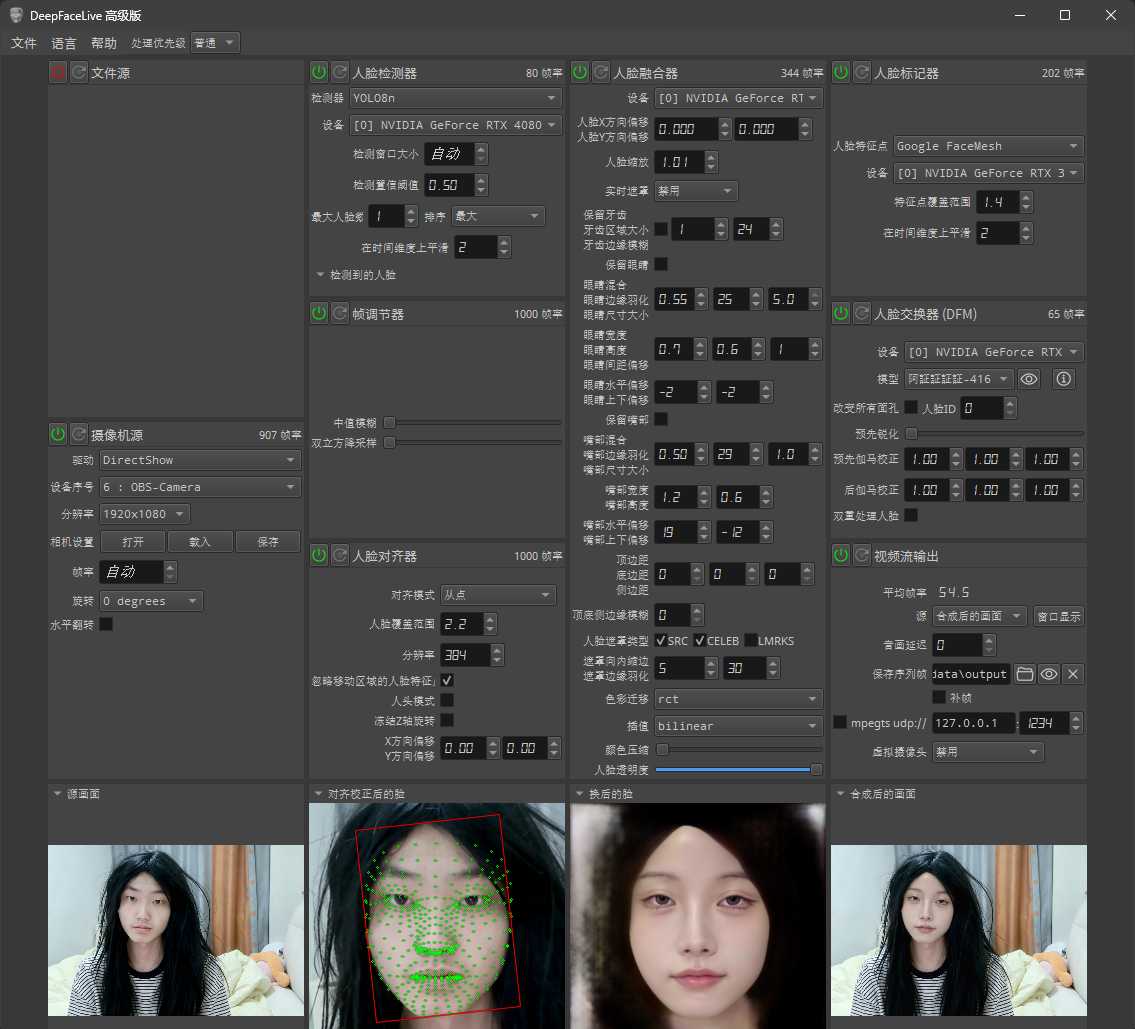Screen dimensions: 1135x1029
Task: Click the reset icon next to 人脸融合器
Action: (601, 72)
